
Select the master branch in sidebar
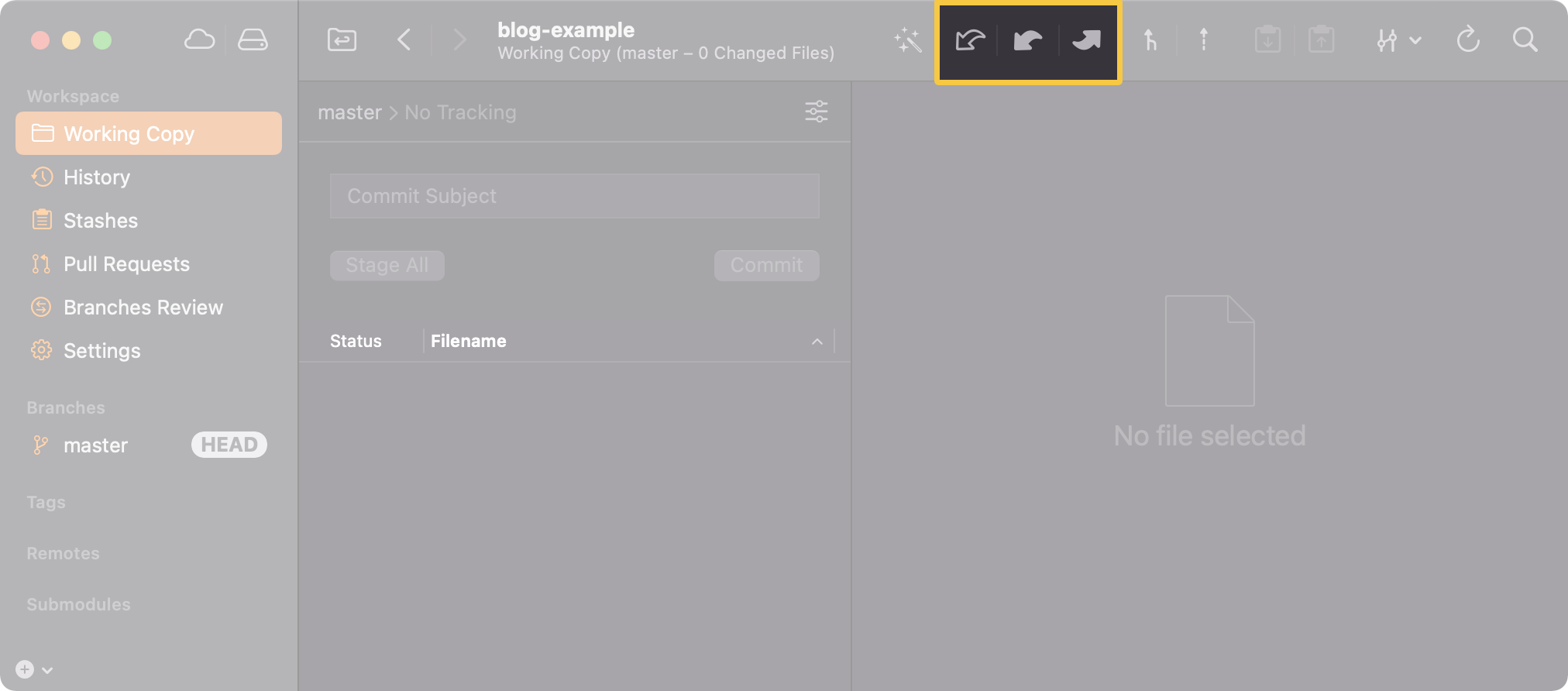95,445
